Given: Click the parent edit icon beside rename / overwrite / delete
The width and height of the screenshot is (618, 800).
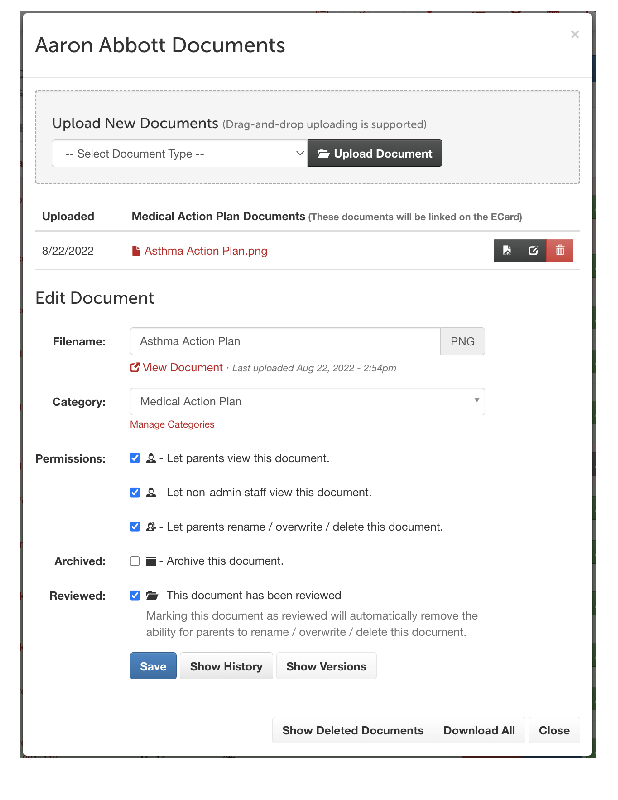Looking at the screenshot, I should coord(151,527).
